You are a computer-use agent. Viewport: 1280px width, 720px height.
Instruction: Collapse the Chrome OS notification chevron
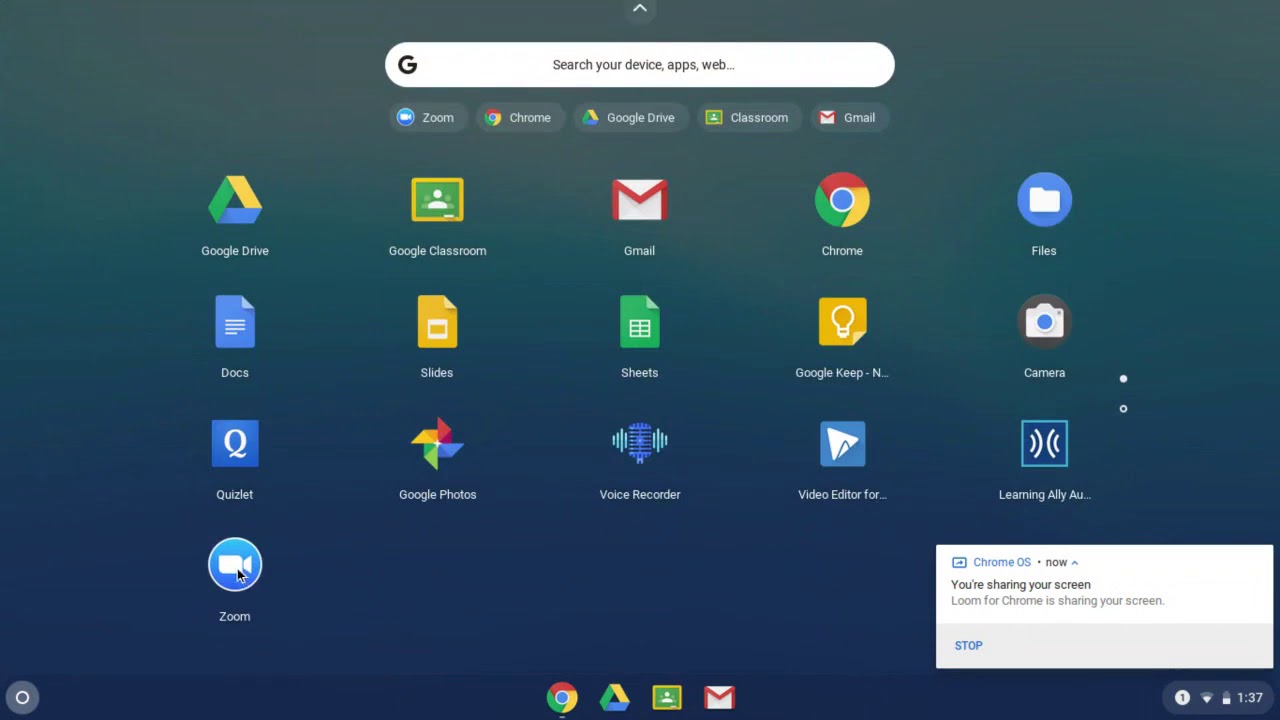[1074, 563]
